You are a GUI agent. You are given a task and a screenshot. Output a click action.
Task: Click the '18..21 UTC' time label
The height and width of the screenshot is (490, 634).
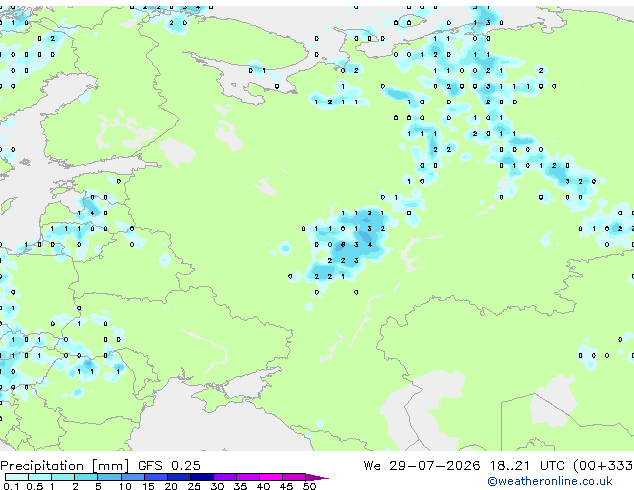527,466
